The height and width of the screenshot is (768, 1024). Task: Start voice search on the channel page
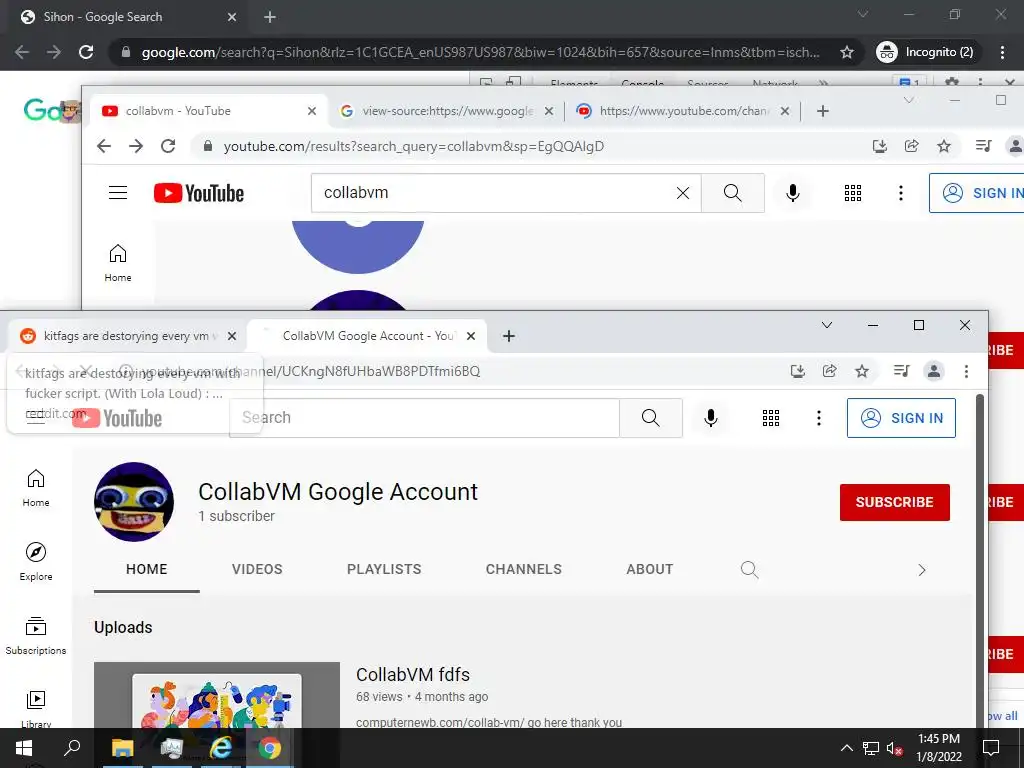711,418
